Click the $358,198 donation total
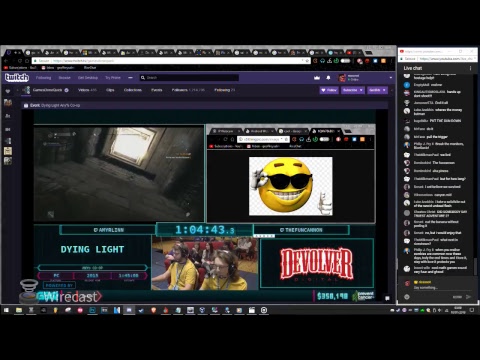The width and height of the screenshot is (480, 360). pyautogui.click(x=333, y=296)
